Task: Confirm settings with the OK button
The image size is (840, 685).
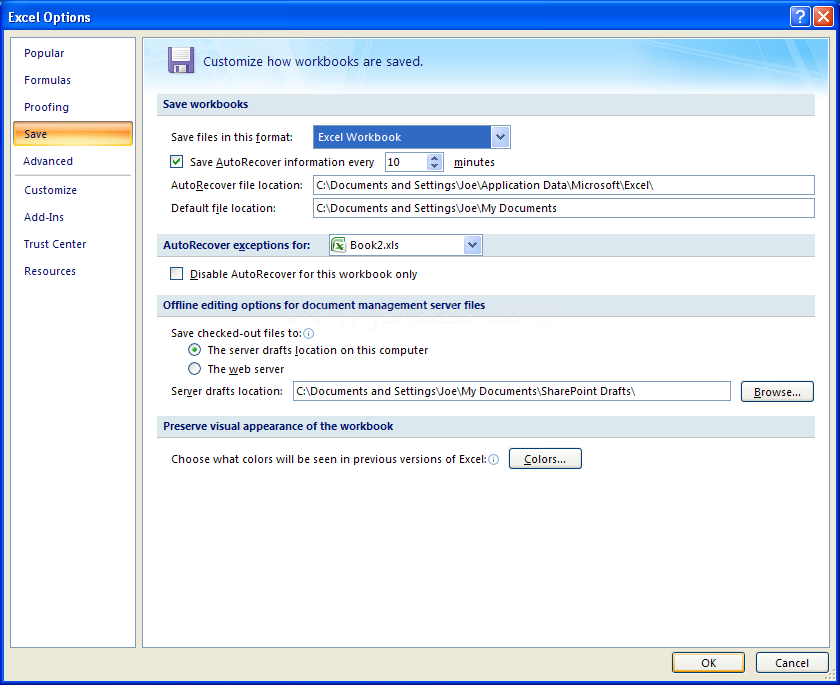Action: (708, 663)
